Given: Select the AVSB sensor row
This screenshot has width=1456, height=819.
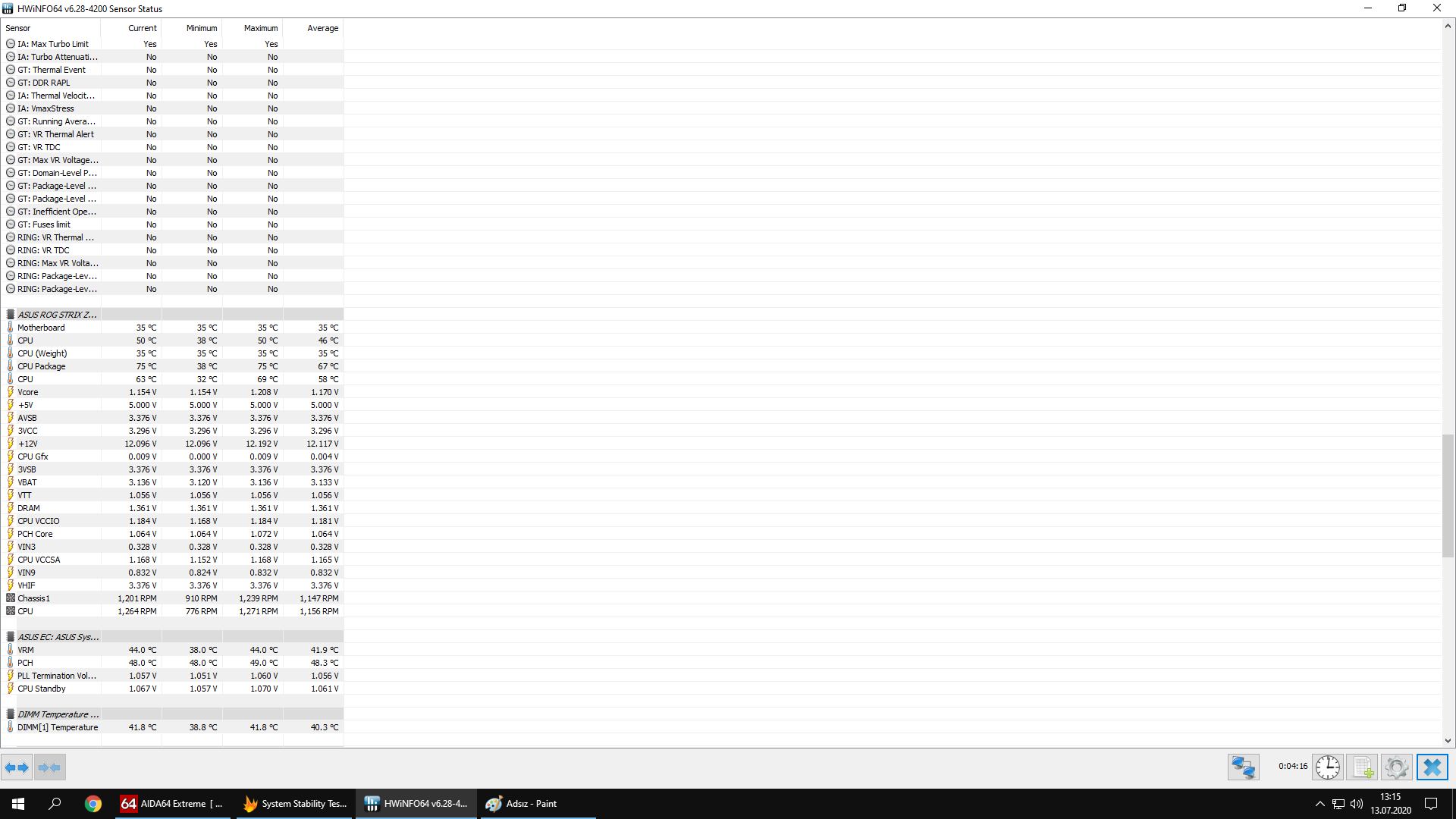Looking at the screenshot, I should click(x=173, y=418).
